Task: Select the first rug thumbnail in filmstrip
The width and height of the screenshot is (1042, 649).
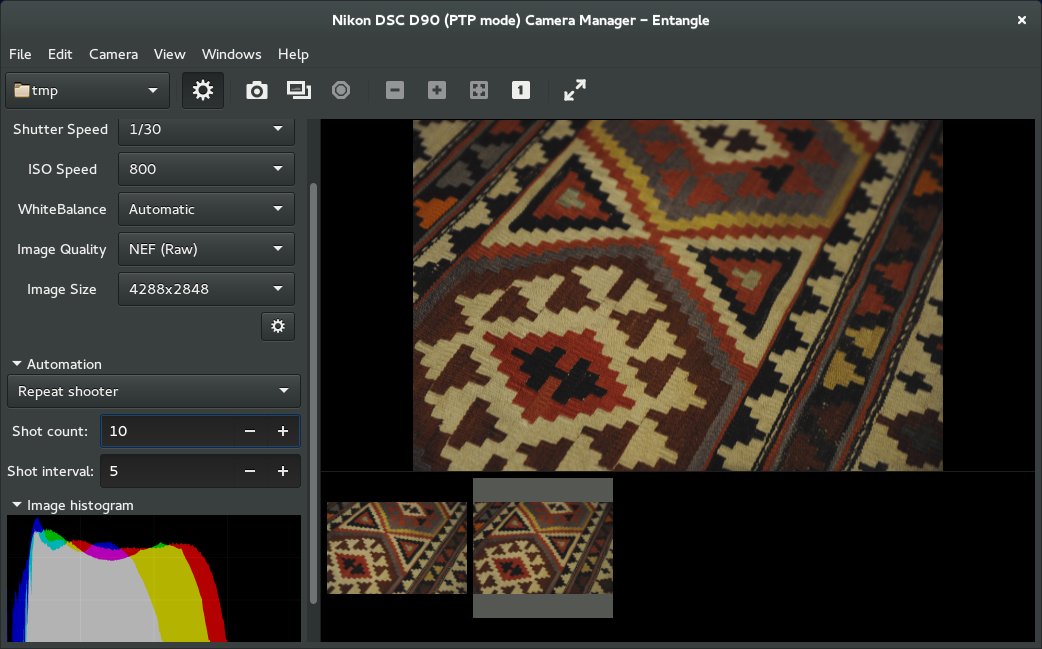Action: click(397, 548)
